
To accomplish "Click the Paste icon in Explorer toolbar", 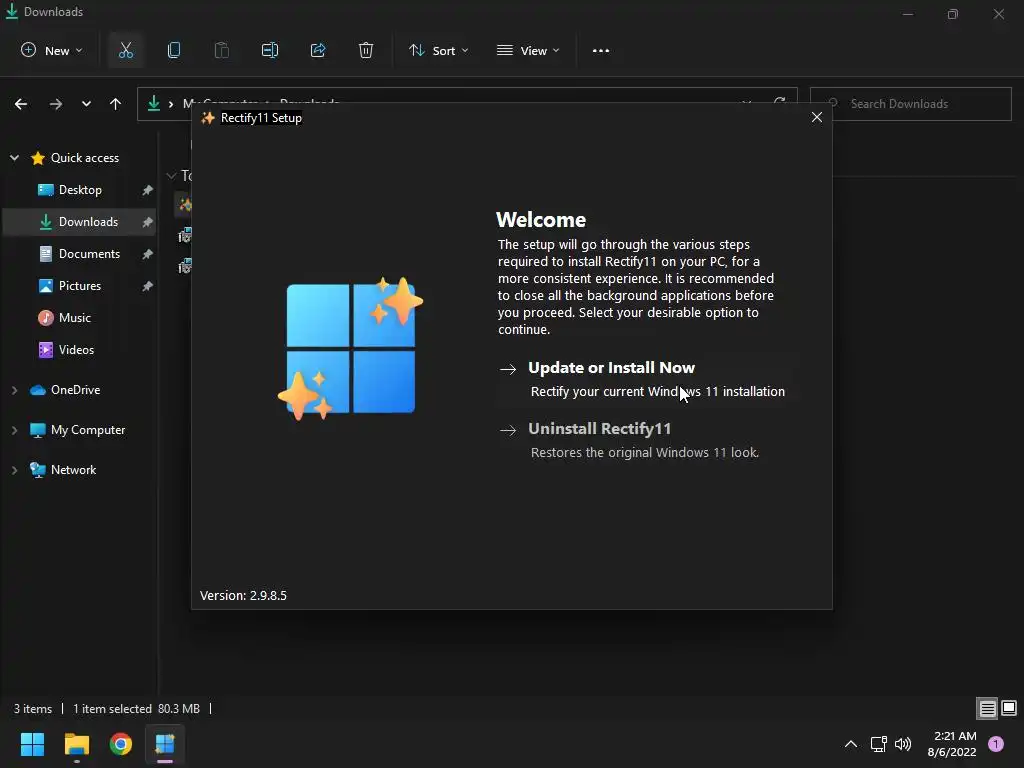I will [x=222, y=50].
